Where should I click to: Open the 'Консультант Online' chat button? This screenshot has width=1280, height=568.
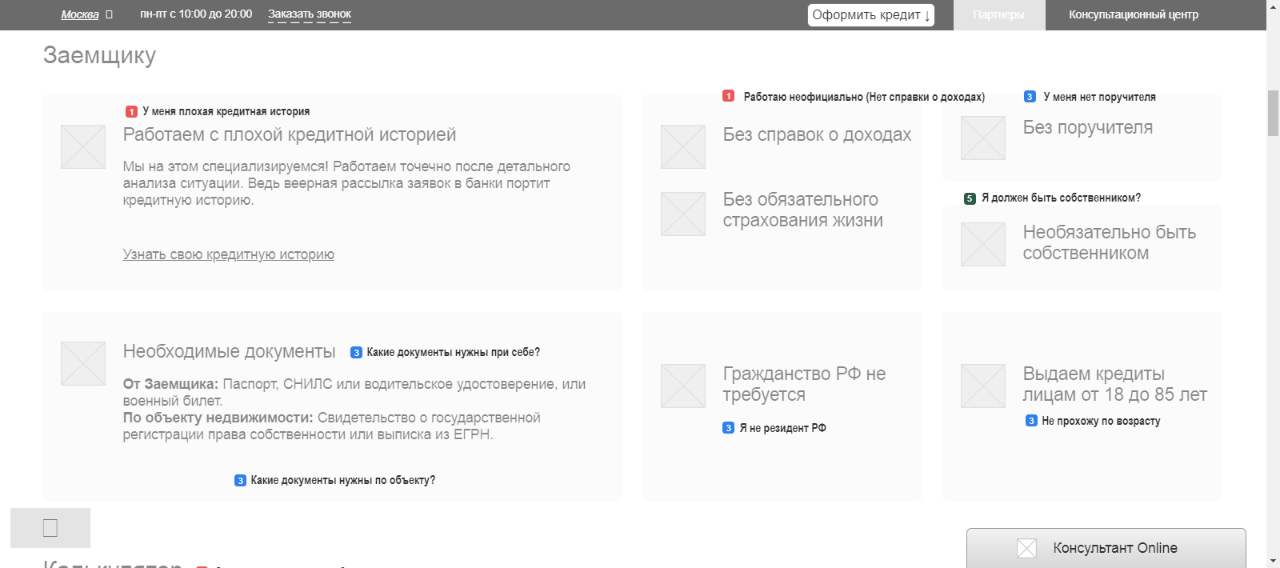coord(1106,548)
